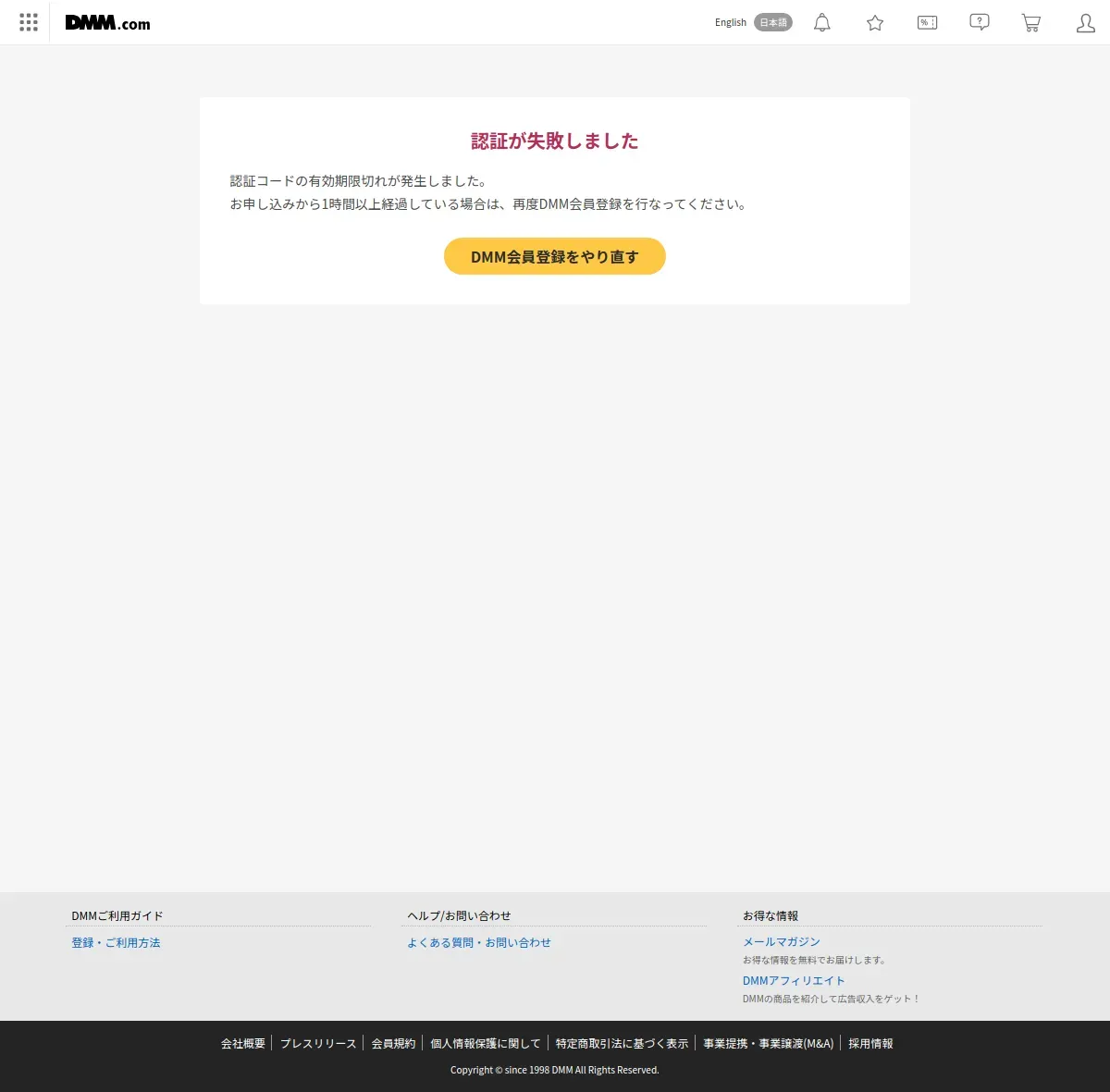Viewport: 1110px width, 1092px height.
Task: Switch language to English
Action: tap(731, 22)
